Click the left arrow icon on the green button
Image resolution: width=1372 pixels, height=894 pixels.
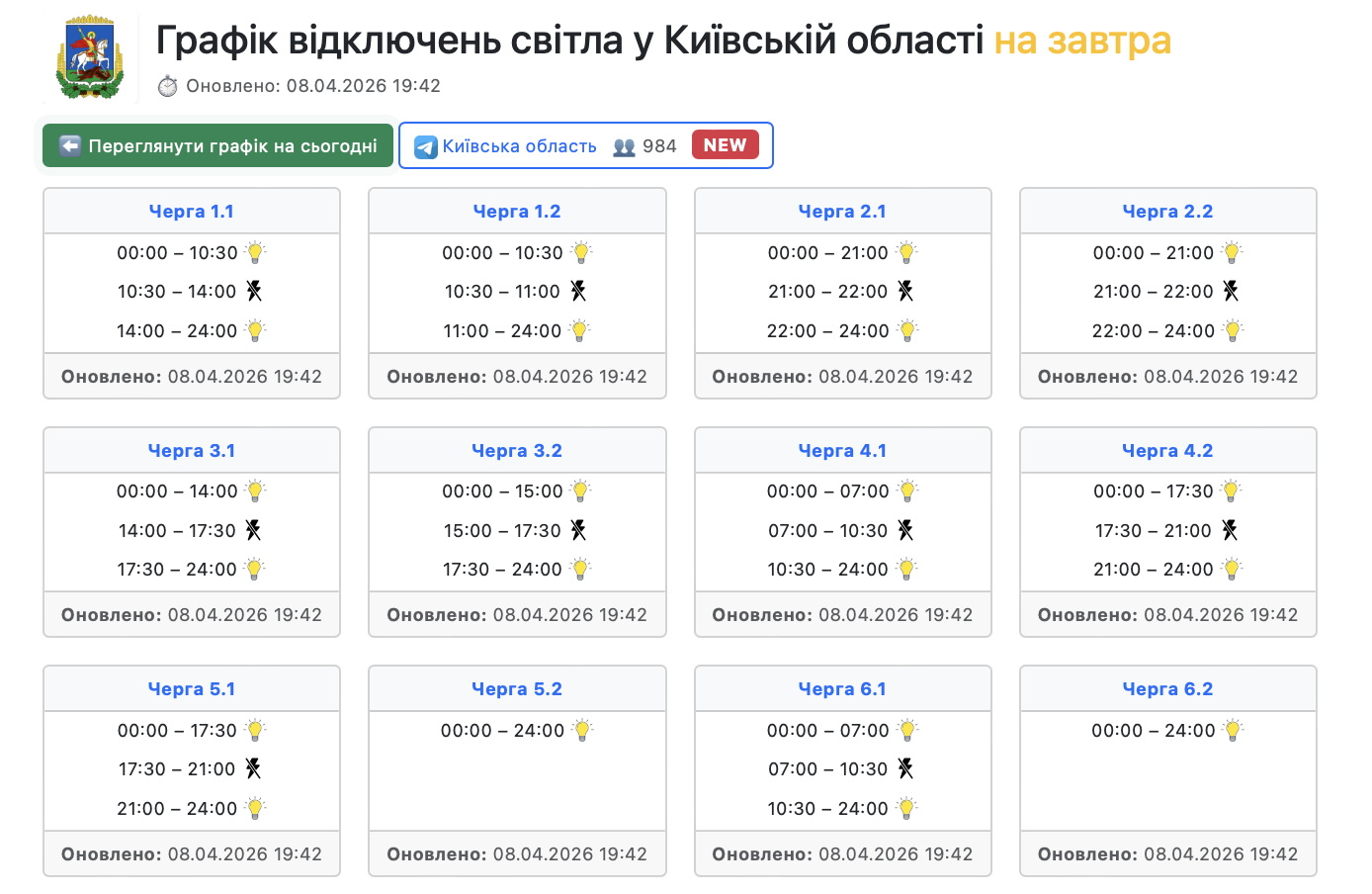[x=70, y=146]
